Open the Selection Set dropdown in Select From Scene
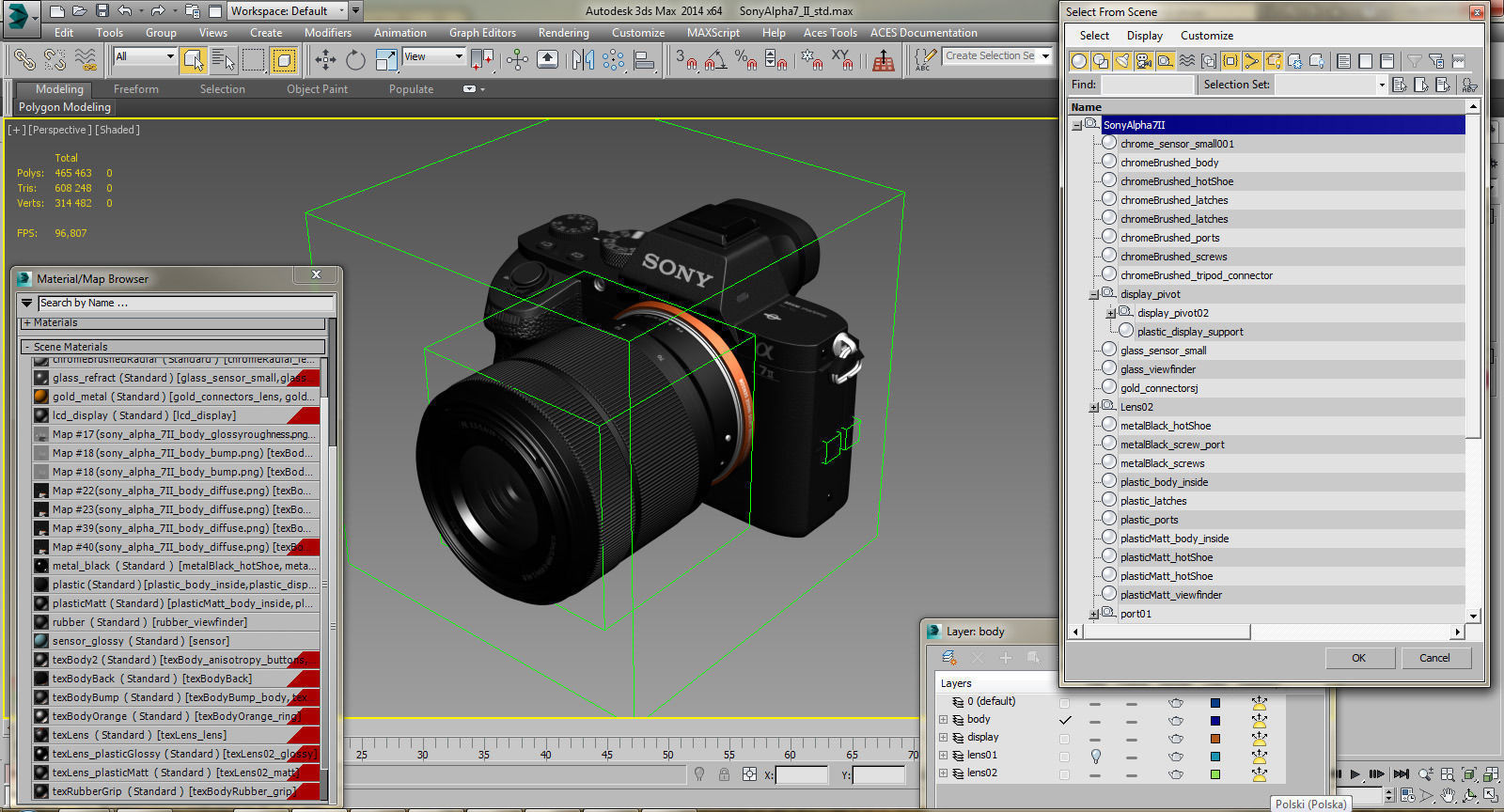This screenshot has height=812, width=1504. point(1382,85)
